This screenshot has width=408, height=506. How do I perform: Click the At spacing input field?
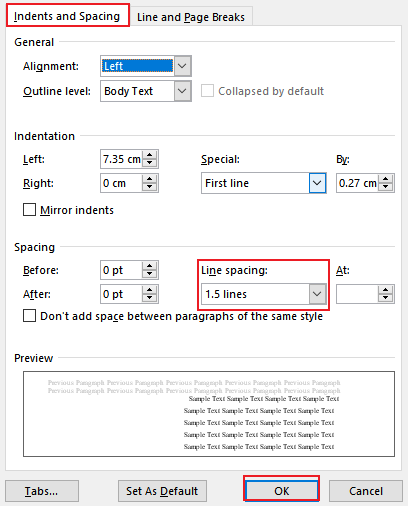[x=357, y=294]
